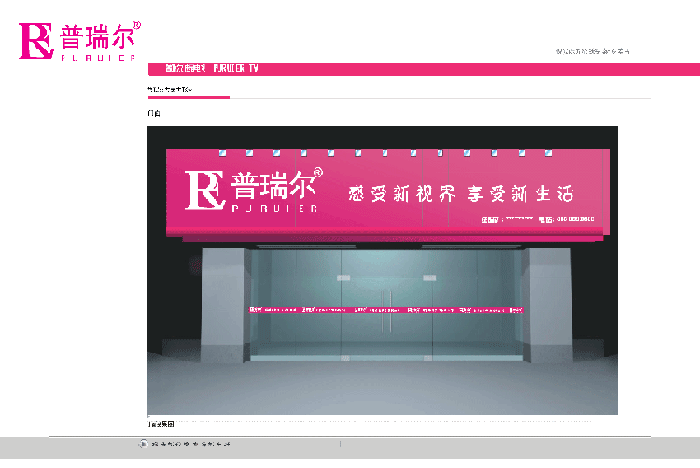The width and height of the screenshot is (700, 468).
Task: Click the phone number line on the signboard
Action: (538, 219)
